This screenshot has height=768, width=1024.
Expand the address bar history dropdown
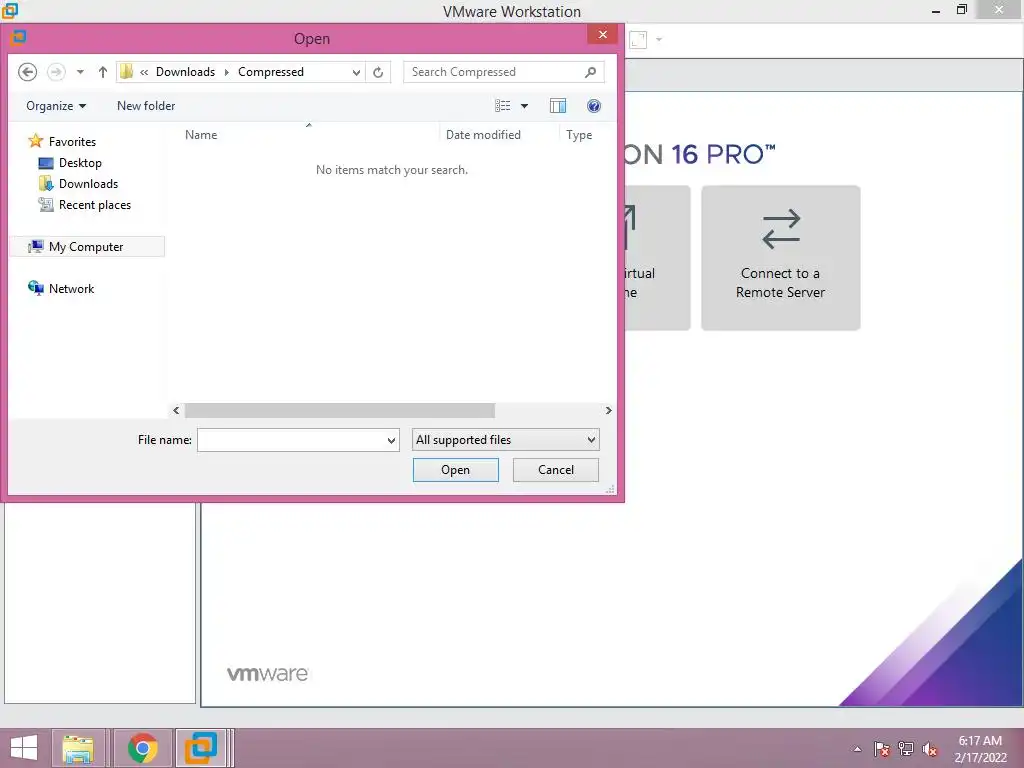tap(357, 72)
